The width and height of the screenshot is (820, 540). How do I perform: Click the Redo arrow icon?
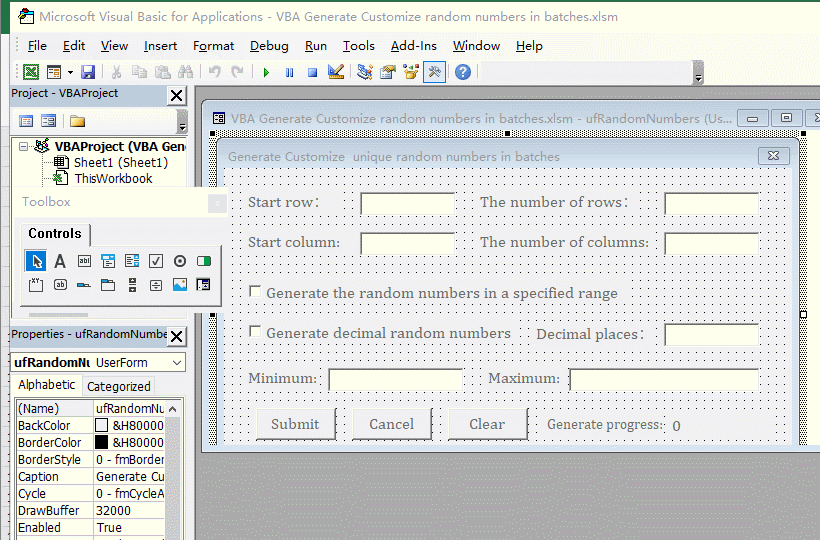click(x=237, y=72)
